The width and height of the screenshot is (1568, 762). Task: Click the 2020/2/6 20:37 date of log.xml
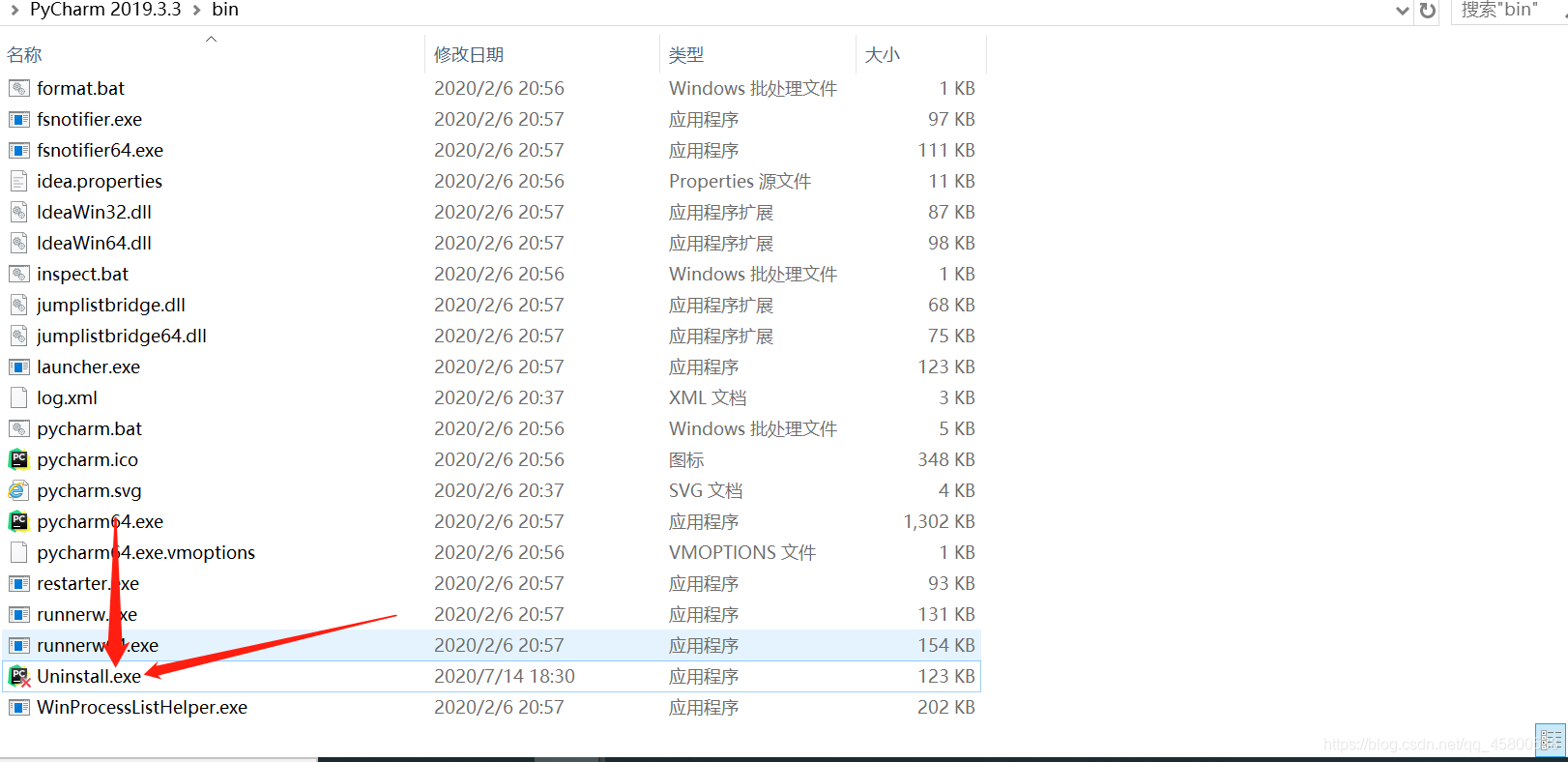point(499,397)
